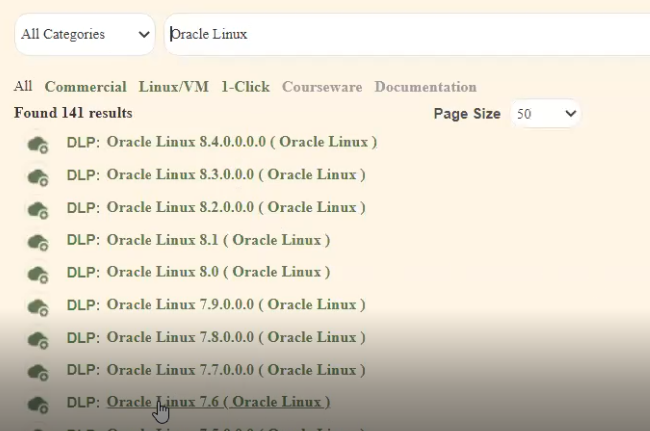The width and height of the screenshot is (650, 431).
Task: Click download icon beside Oracle Linux 7.9.0.0.0
Action: pos(38,308)
